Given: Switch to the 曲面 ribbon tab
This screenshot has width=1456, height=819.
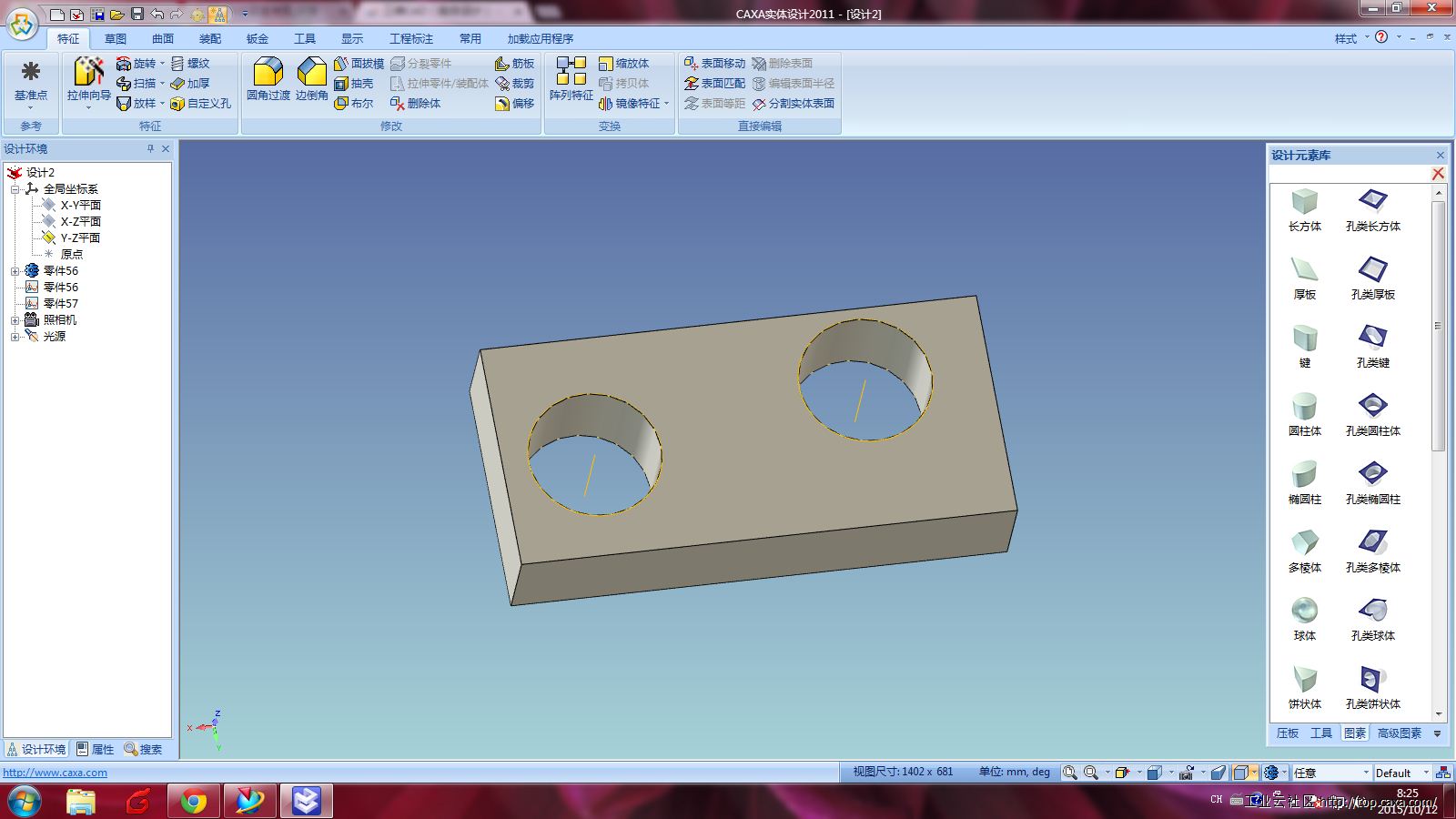Looking at the screenshot, I should click(x=163, y=38).
